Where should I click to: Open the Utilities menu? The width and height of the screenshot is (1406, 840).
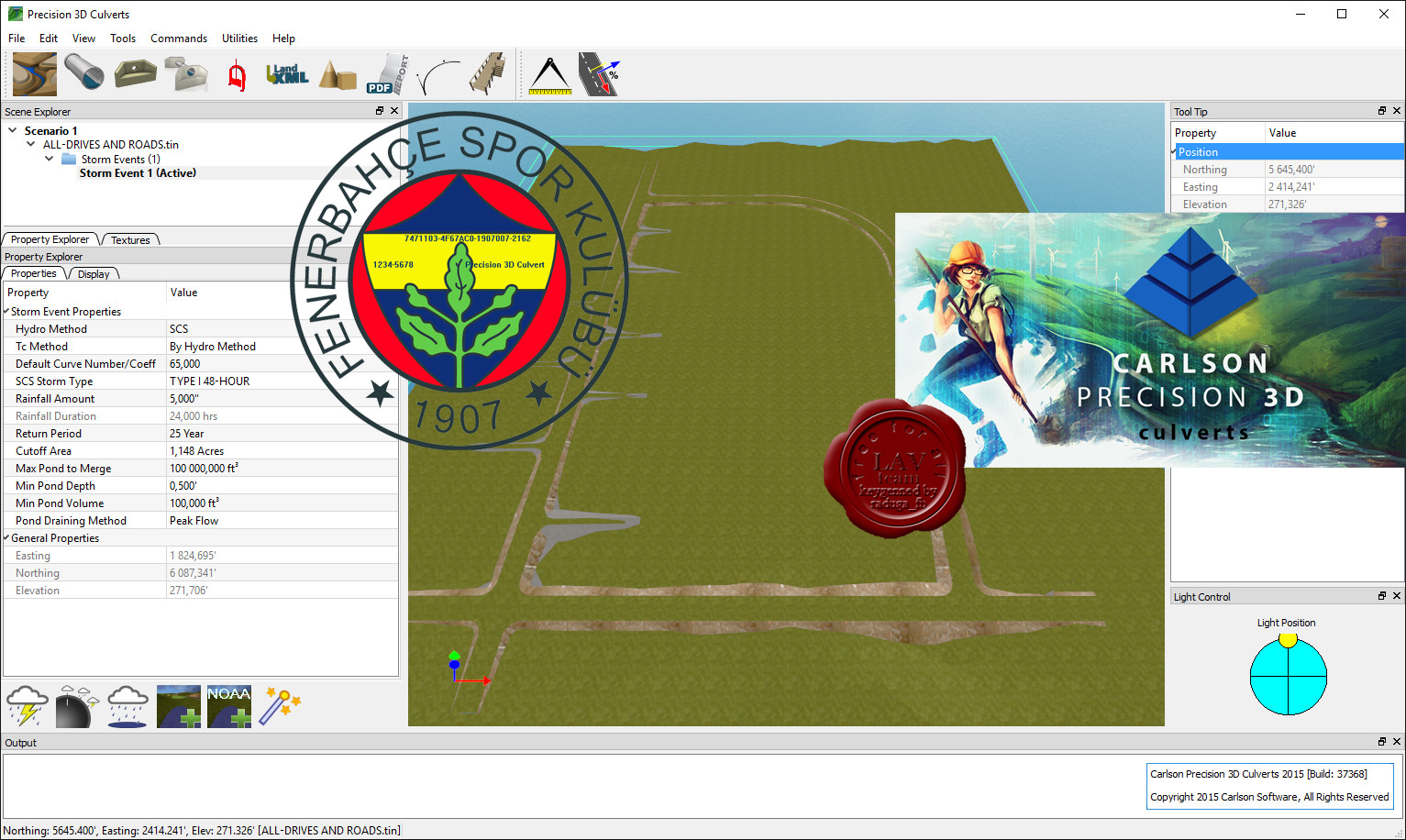(239, 38)
